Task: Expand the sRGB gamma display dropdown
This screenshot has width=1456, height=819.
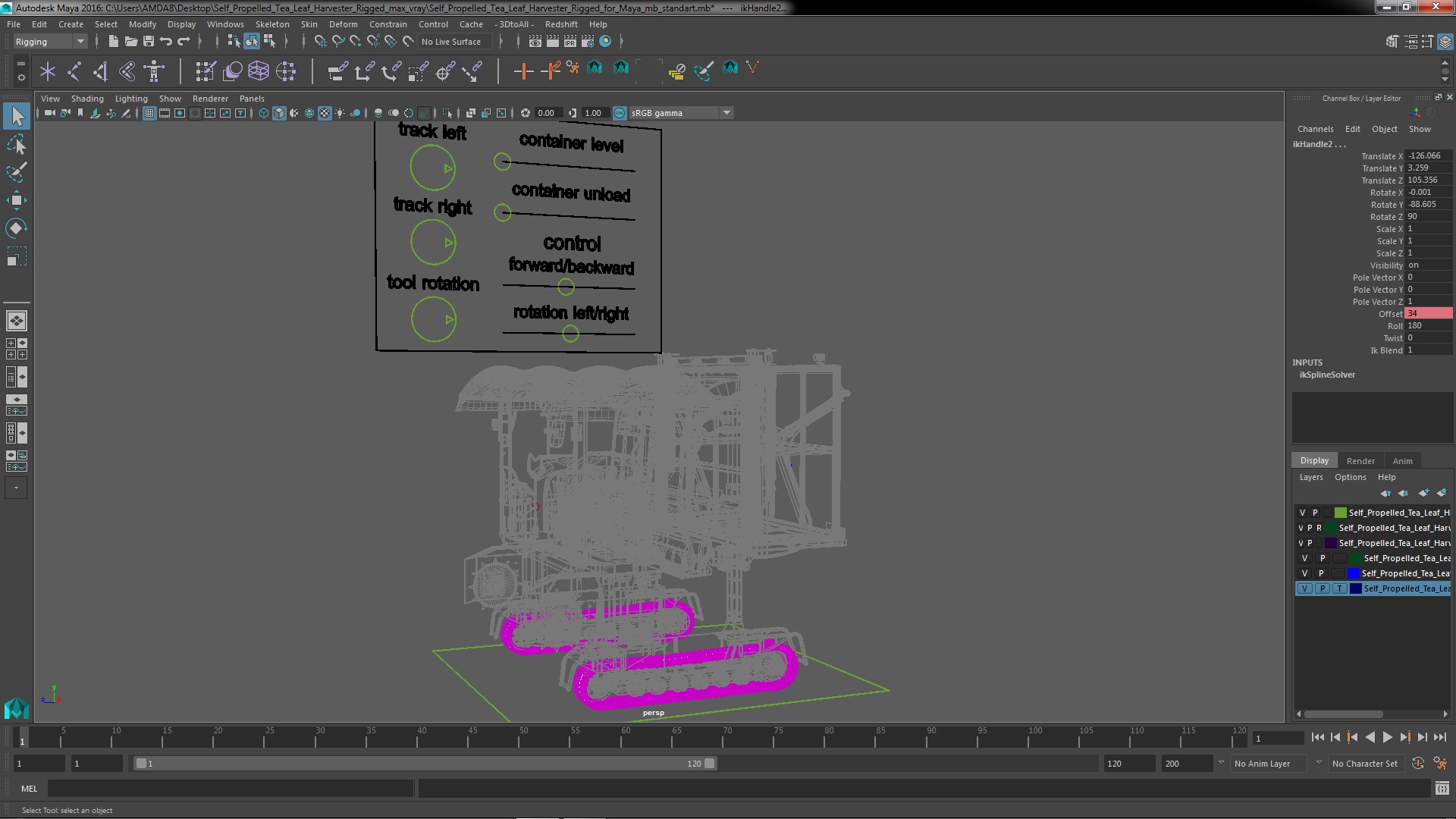Action: (726, 112)
